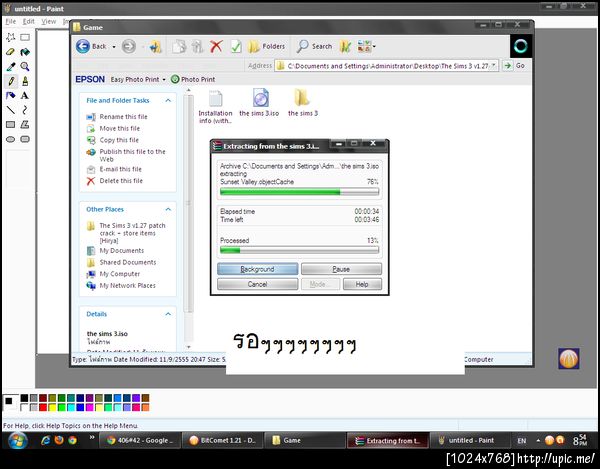Screen dimensions: 600x469
Task: Select the Brush tool in Paint
Action: 25,81
